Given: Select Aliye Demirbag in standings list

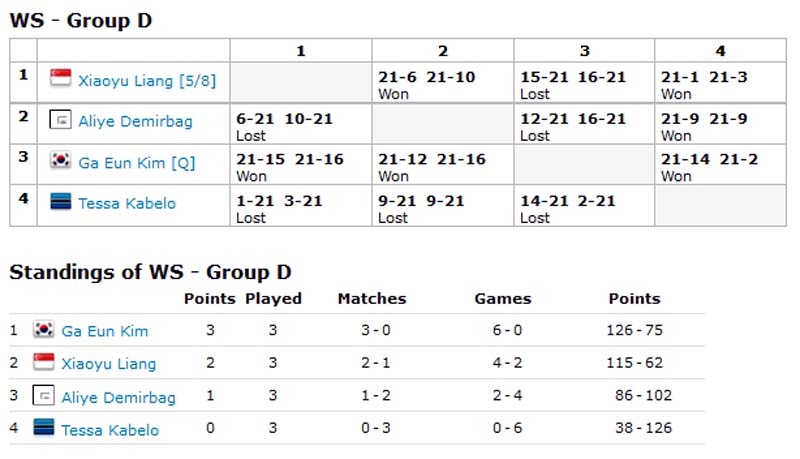Looking at the screenshot, I should coord(118,397).
